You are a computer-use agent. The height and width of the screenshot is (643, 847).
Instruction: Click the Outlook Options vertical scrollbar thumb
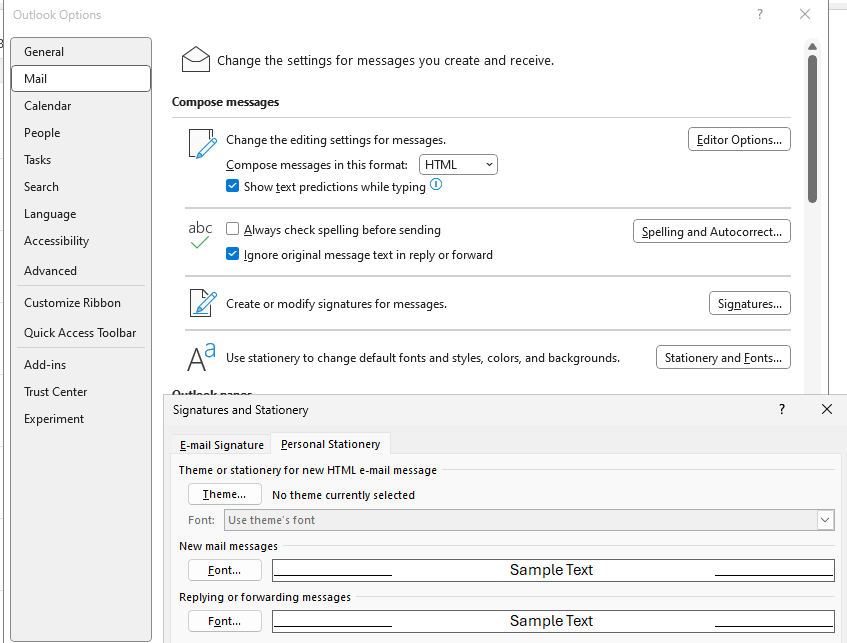click(812, 129)
